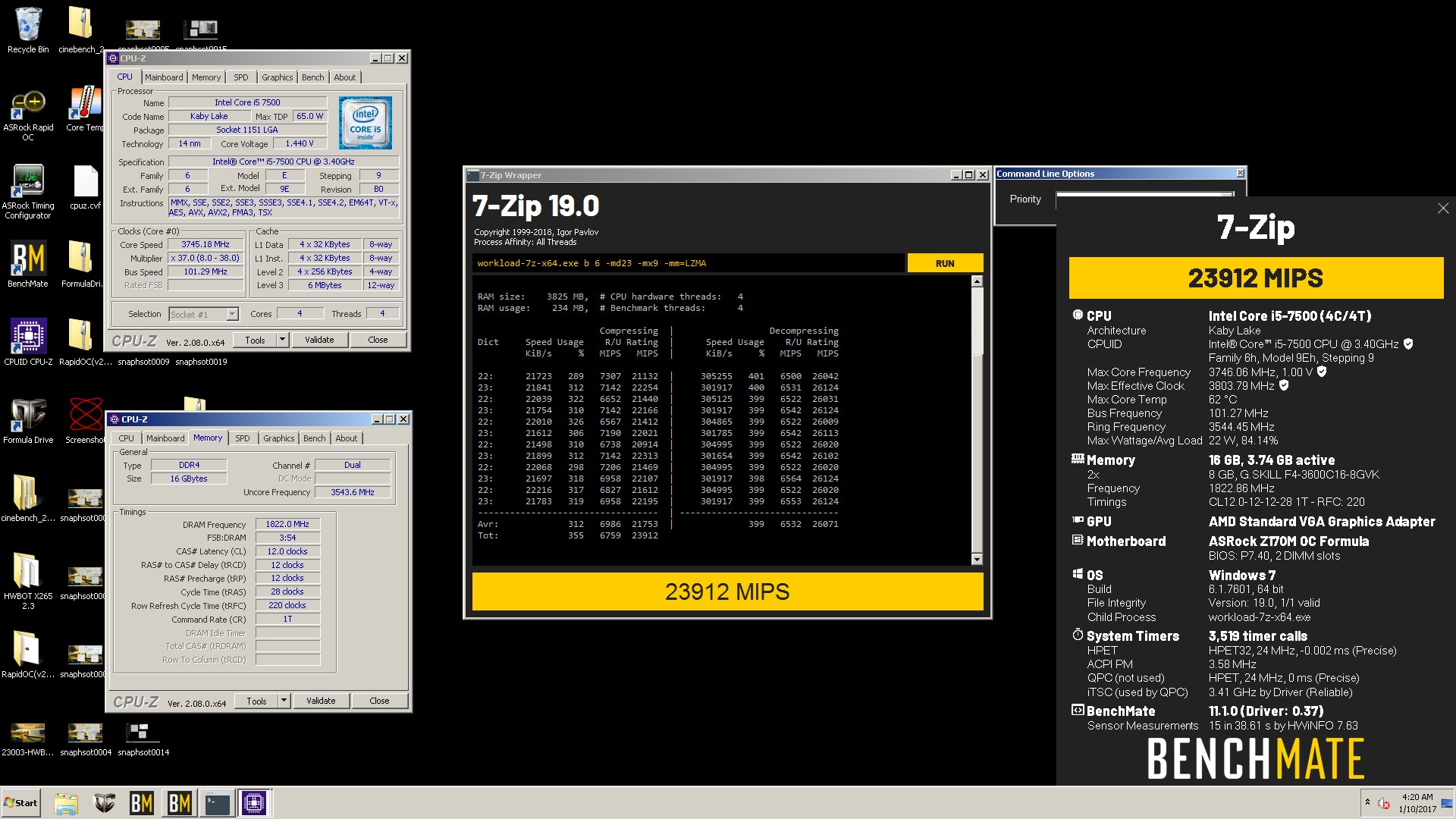This screenshot has width=1456, height=819.
Task: Select the cpuz.cvf file on the desktop
Action: [x=85, y=188]
